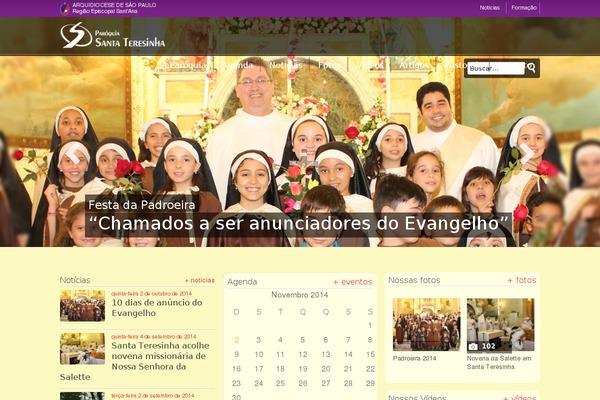This screenshot has width=600, height=400.
Task: Click the Notícias section heading
Action: [x=75, y=280]
